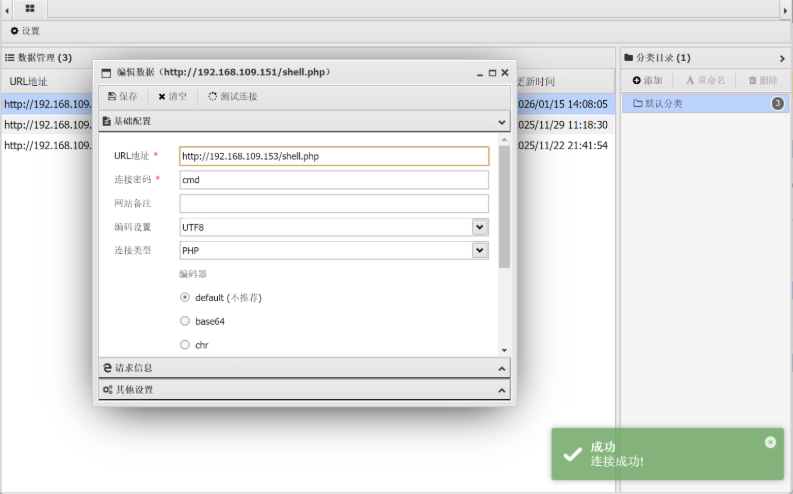Screen dimensions: 793x494
Task: Click the count badge 3 on 默认分类
Action: [777, 104]
